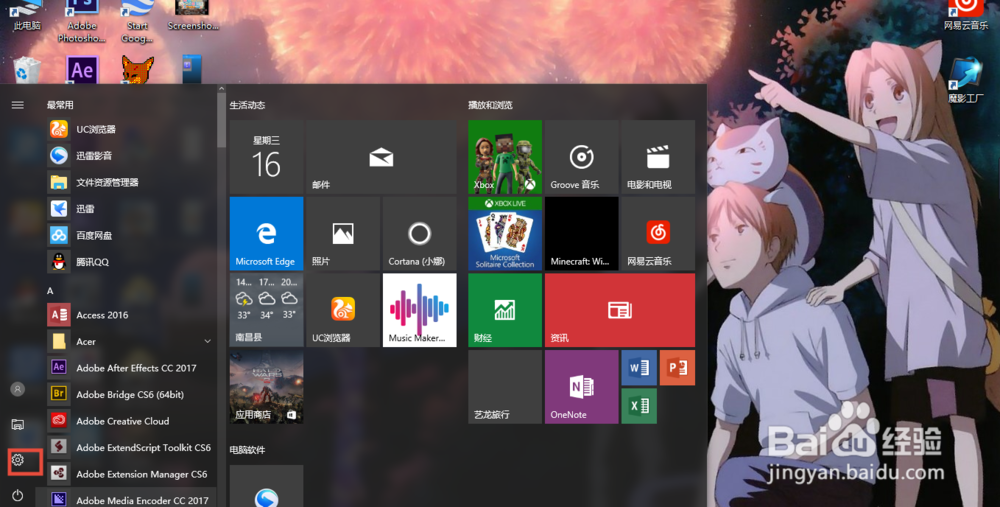Open the 邮件 mail tile
The width and height of the screenshot is (1000, 507).
coord(381,157)
